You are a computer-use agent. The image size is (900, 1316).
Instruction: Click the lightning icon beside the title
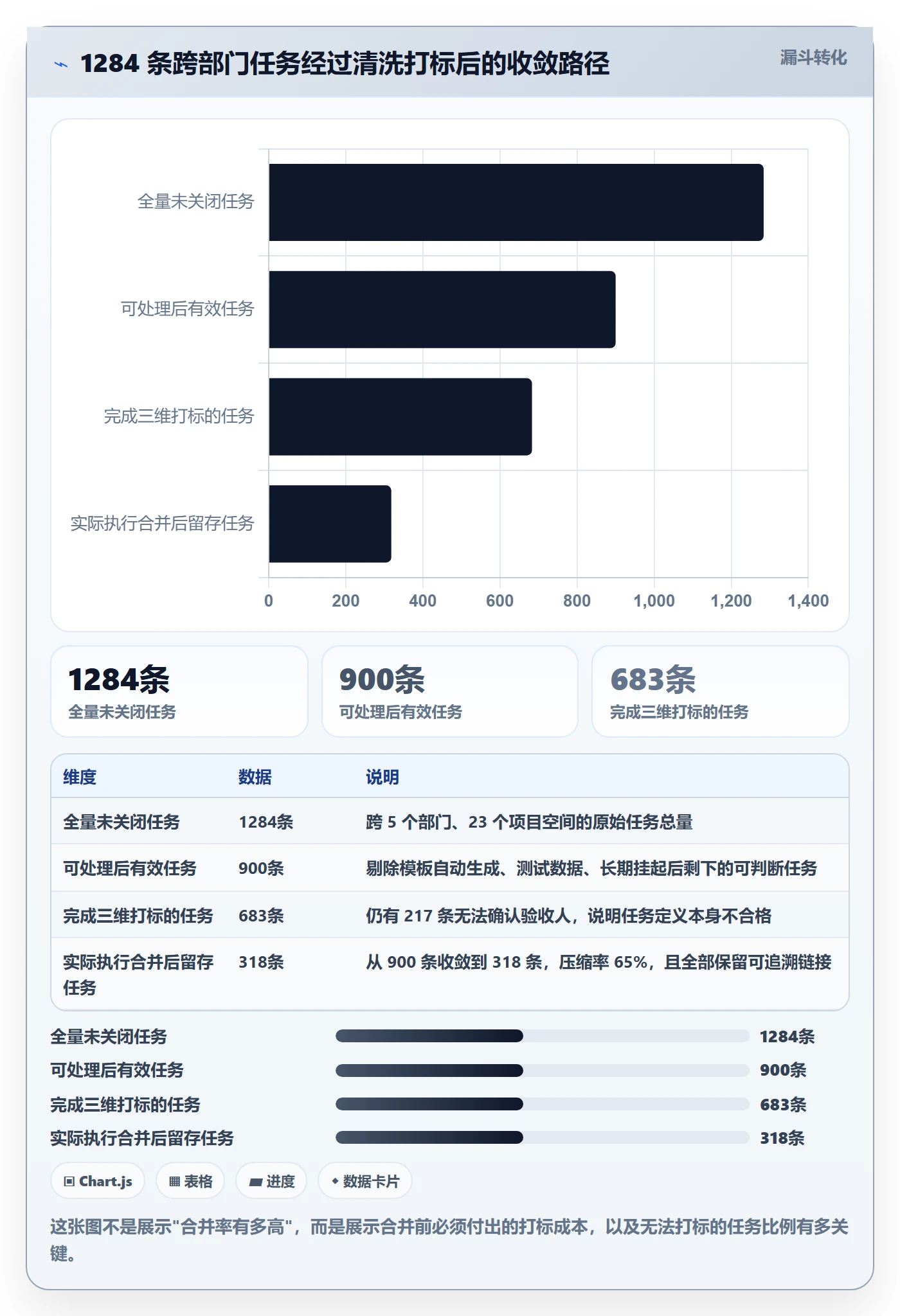[60, 64]
